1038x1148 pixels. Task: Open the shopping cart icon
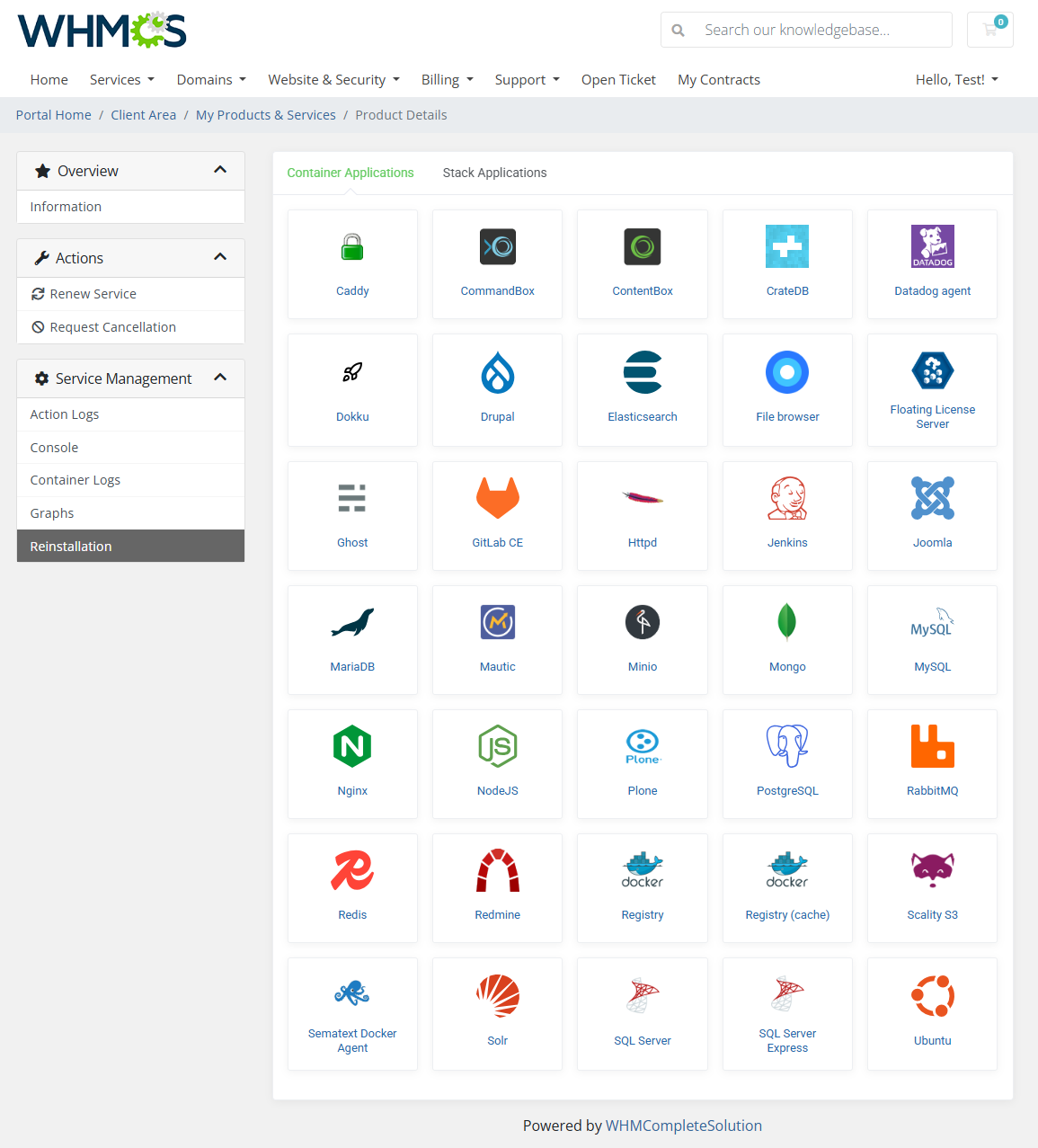(x=990, y=30)
